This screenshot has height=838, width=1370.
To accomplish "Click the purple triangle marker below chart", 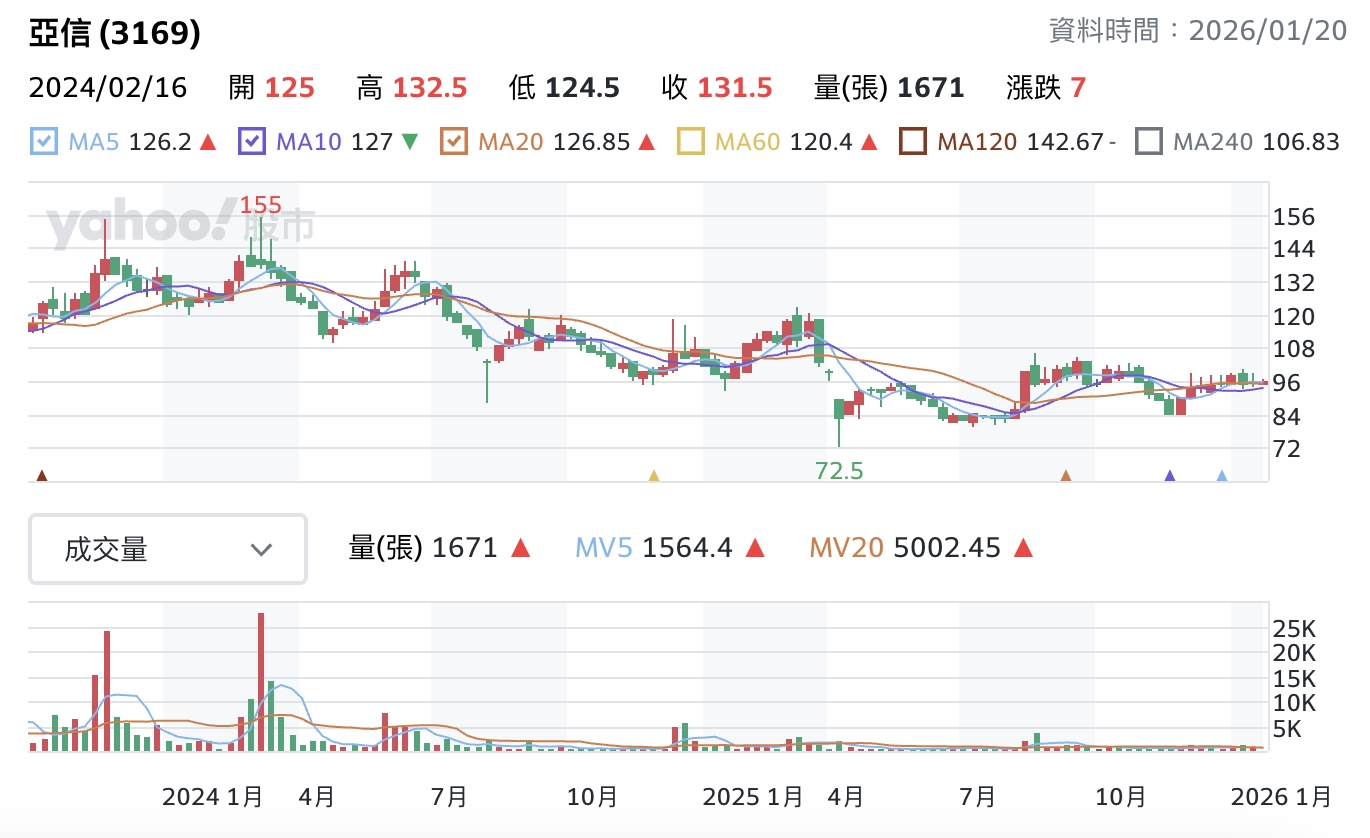I will pyautogui.click(x=1170, y=476).
